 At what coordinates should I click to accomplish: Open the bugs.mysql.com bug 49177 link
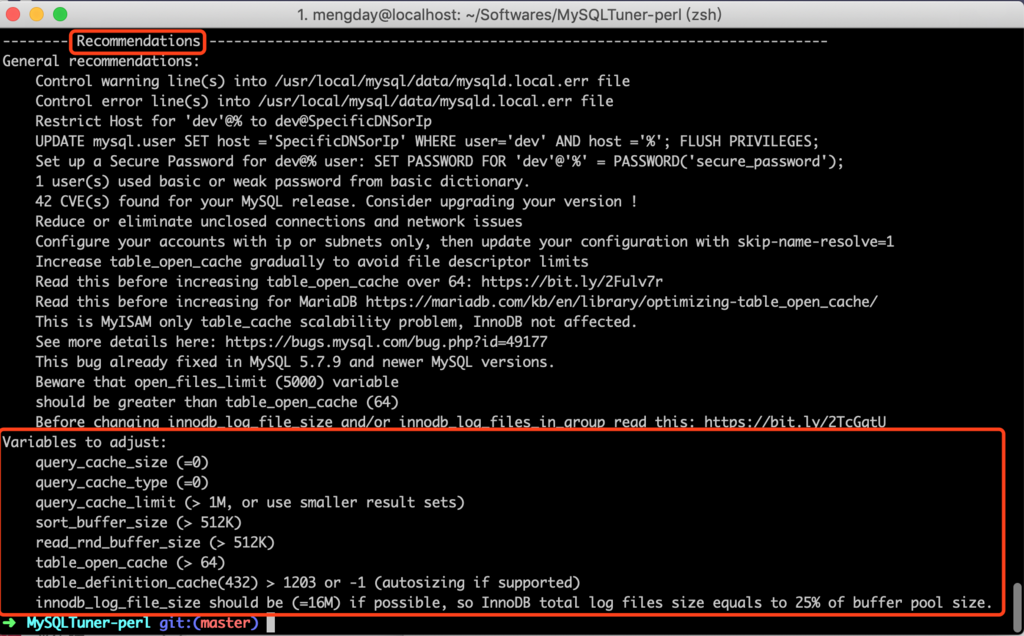[x=386, y=342]
